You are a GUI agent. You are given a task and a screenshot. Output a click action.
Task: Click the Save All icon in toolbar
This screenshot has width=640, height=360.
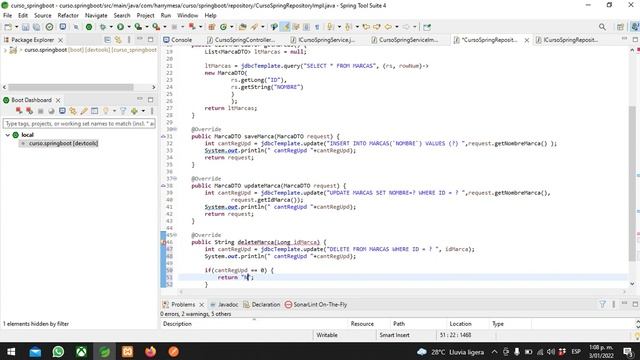coord(36,27)
